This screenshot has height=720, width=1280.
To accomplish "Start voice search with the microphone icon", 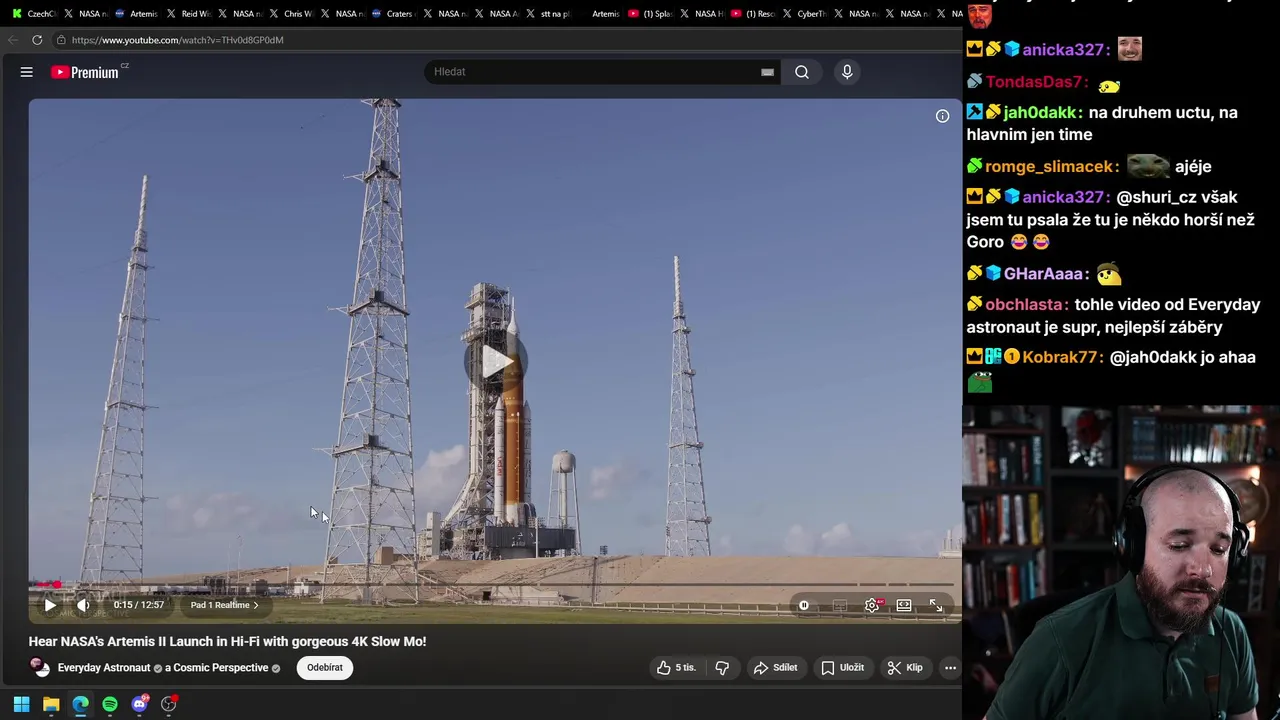I will [x=847, y=72].
